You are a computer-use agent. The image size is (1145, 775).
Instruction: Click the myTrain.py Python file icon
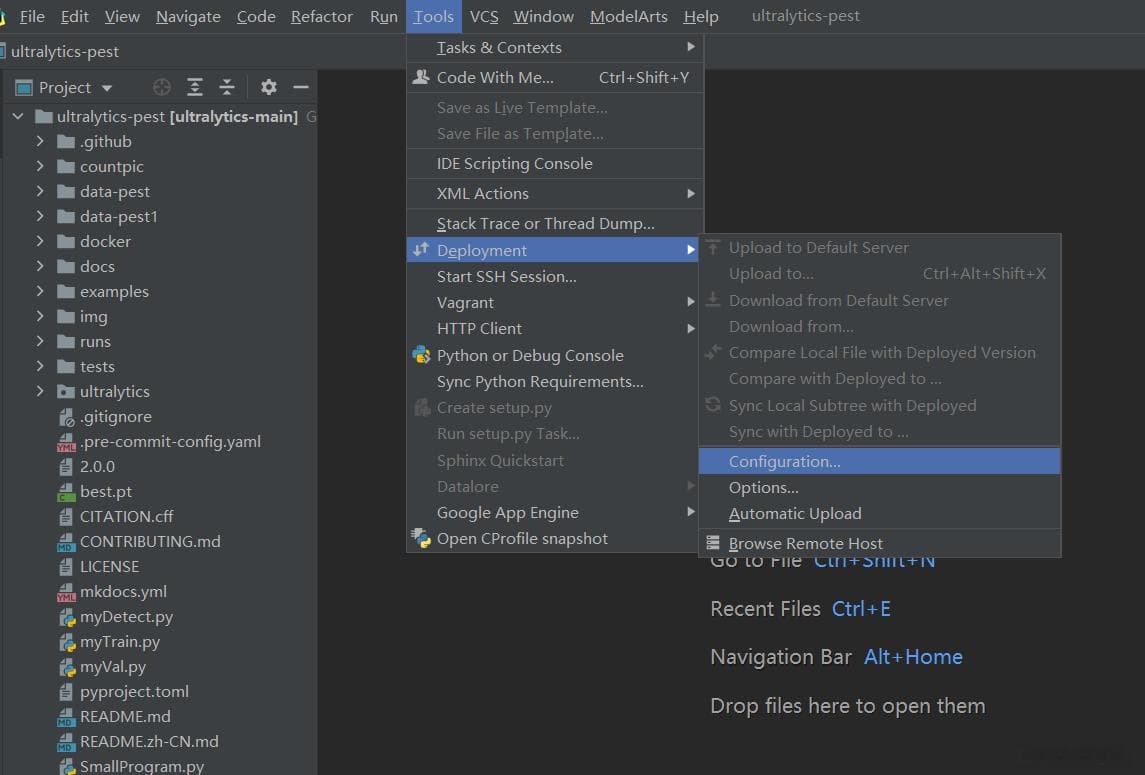coord(67,642)
